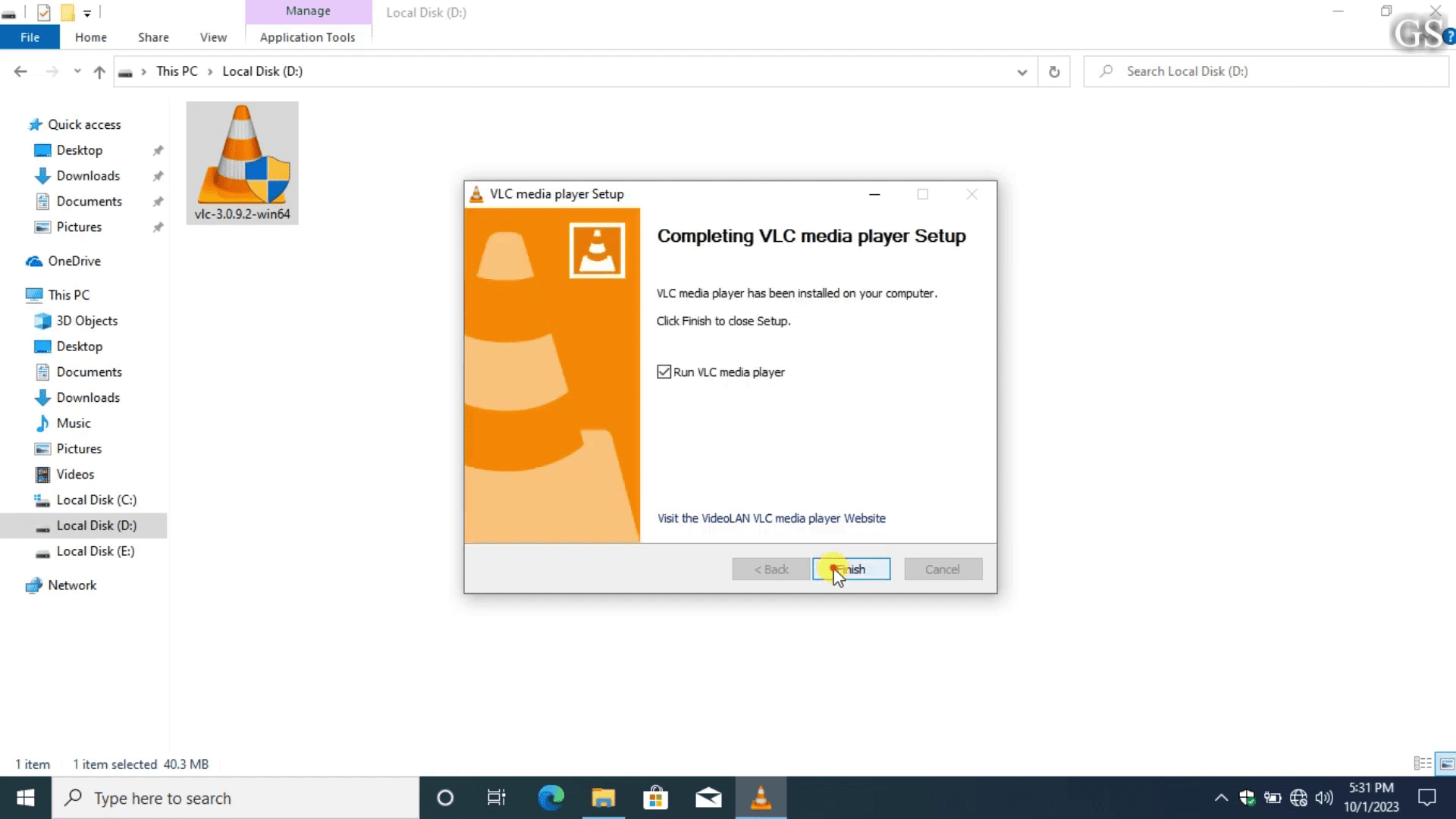Switch to the Home ribbon tab

click(x=91, y=37)
